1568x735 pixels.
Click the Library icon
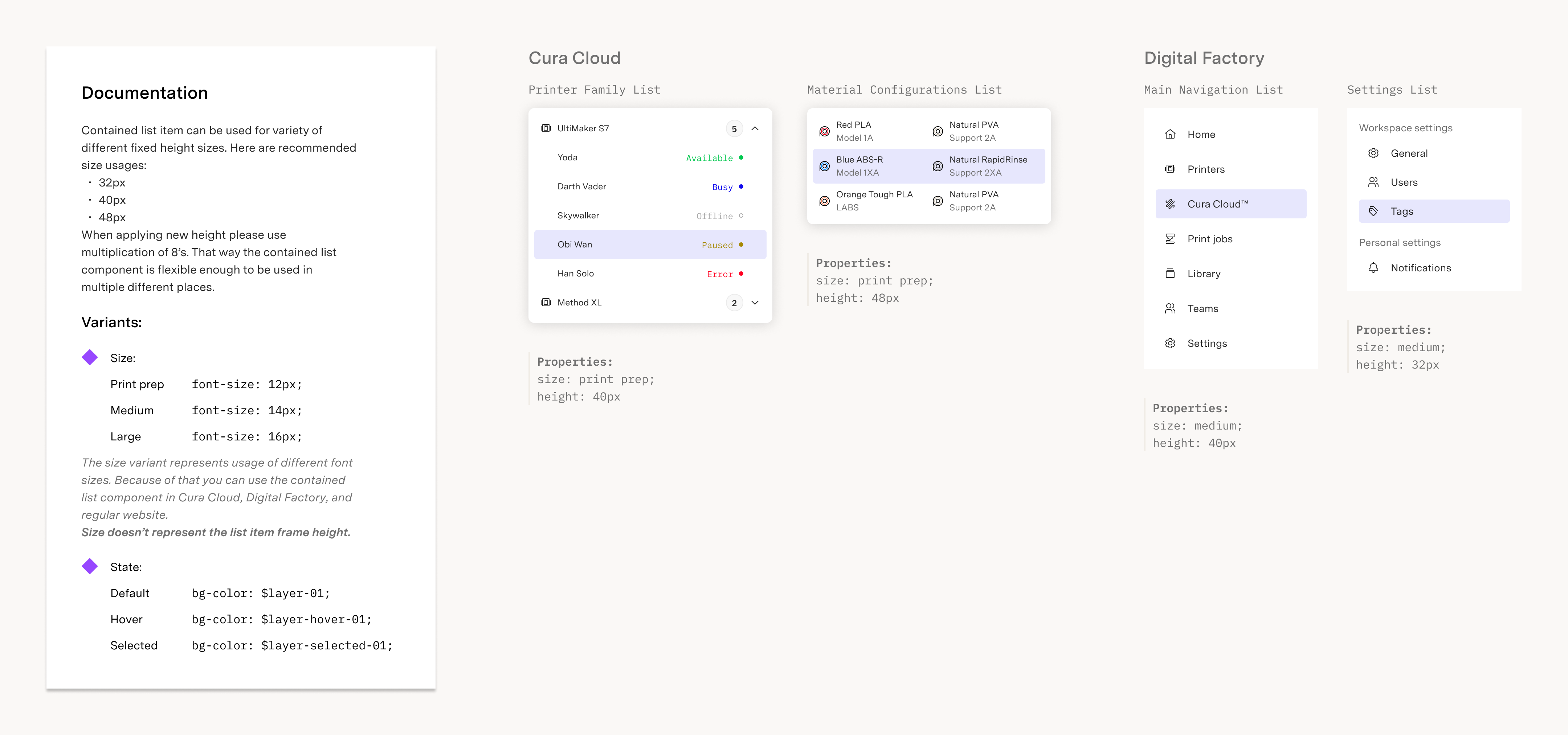1170,274
